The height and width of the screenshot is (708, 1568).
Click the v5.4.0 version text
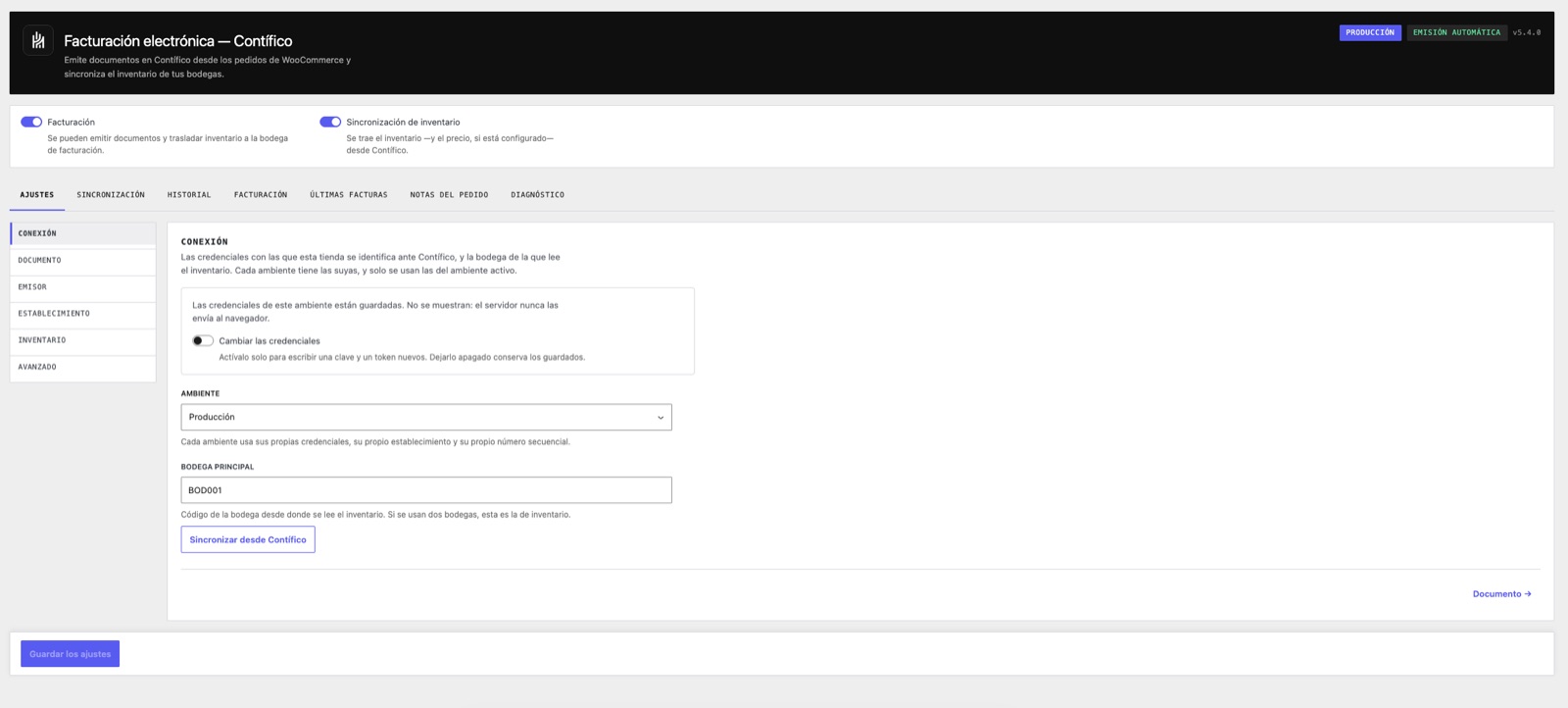coord(1526,32)
